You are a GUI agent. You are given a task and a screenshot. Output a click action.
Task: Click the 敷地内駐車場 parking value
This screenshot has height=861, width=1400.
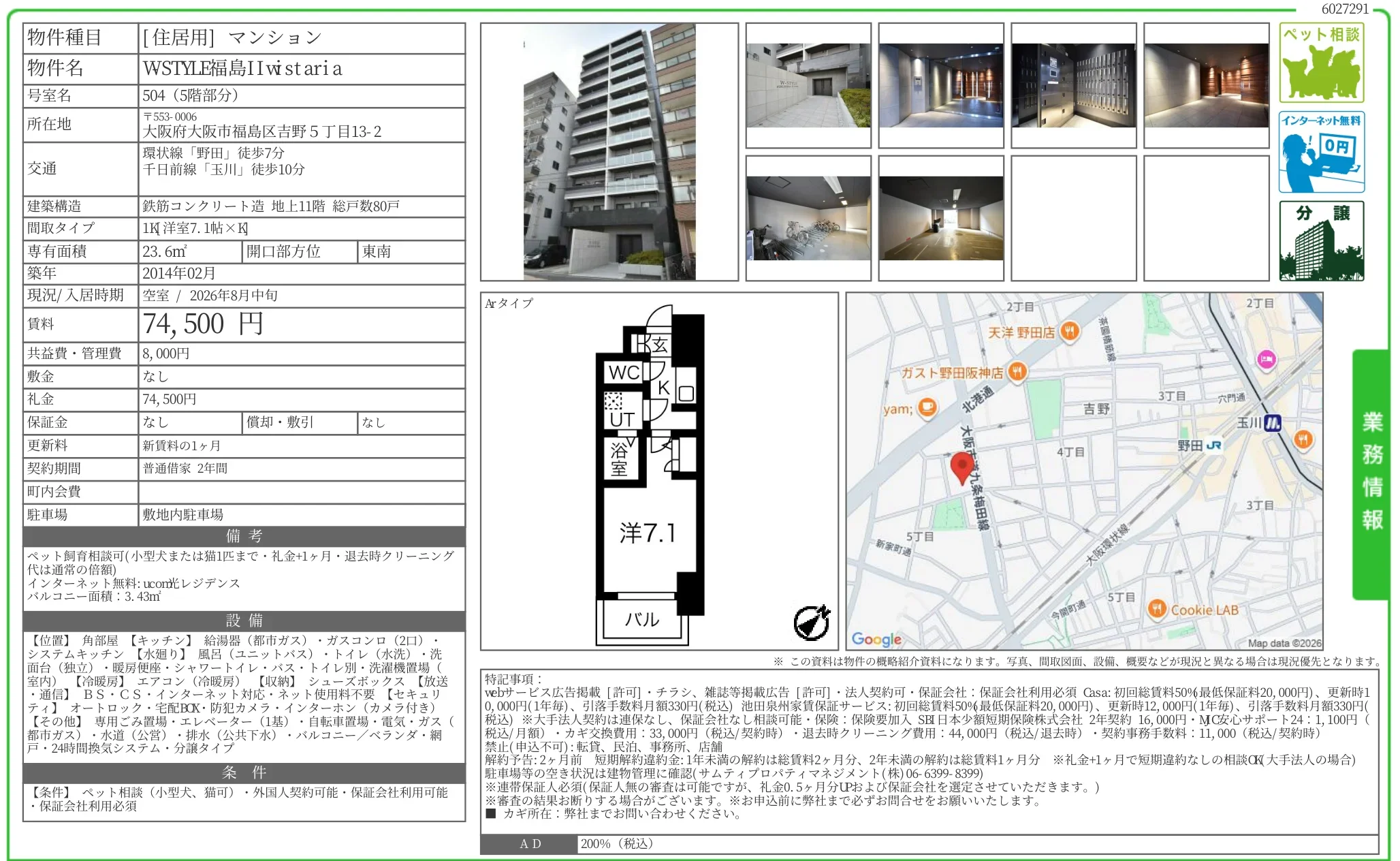(182, 515)
